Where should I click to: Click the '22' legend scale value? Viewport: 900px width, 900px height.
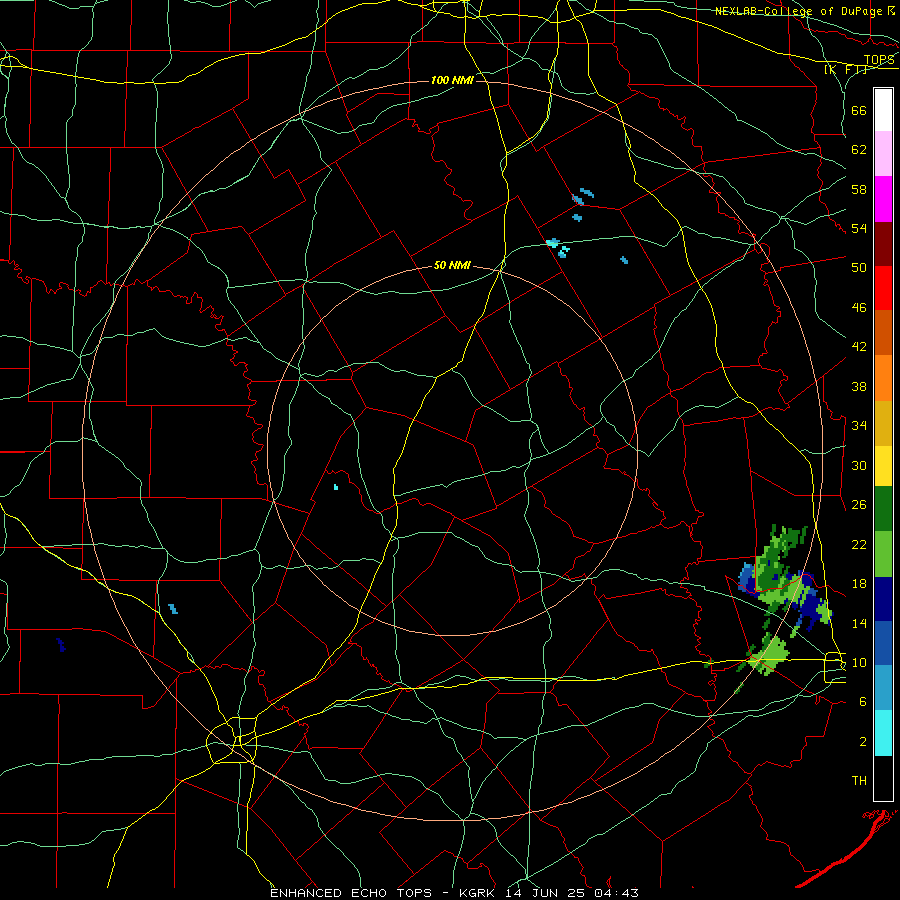tap(859, 544)
